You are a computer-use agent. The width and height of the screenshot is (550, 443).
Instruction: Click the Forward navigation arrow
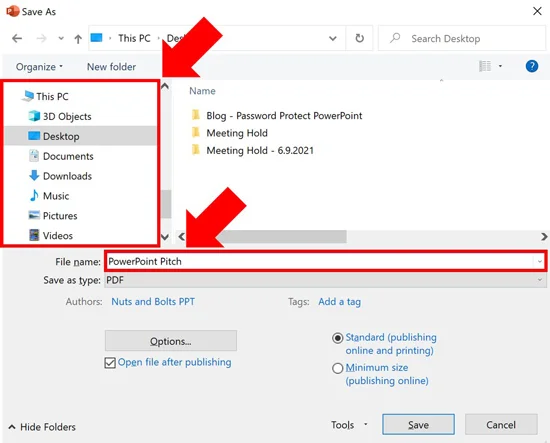41,38
